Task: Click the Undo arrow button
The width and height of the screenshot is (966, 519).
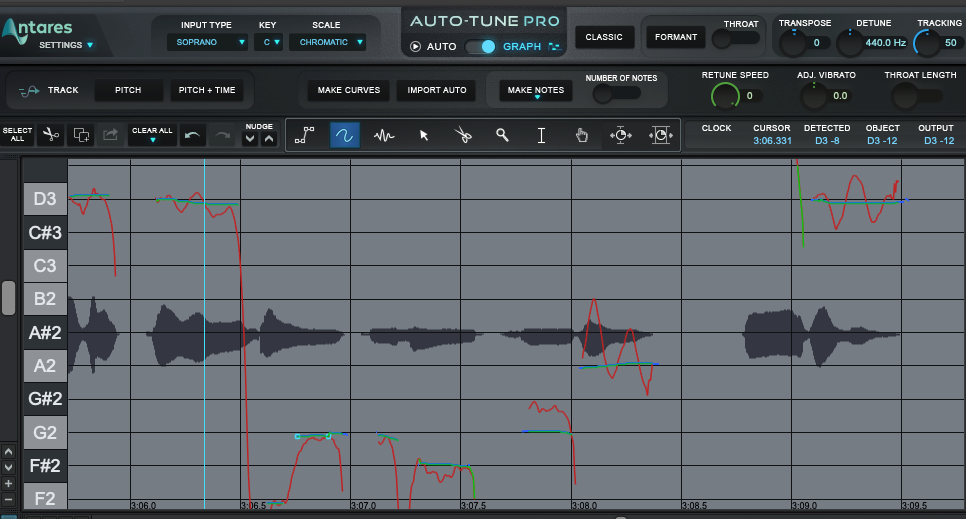Action: point(192,135)
